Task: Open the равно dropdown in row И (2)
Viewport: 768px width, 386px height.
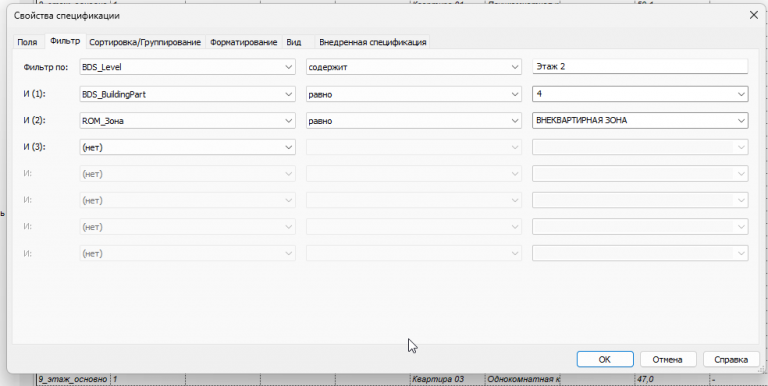Action: click(x=413, y=121)
